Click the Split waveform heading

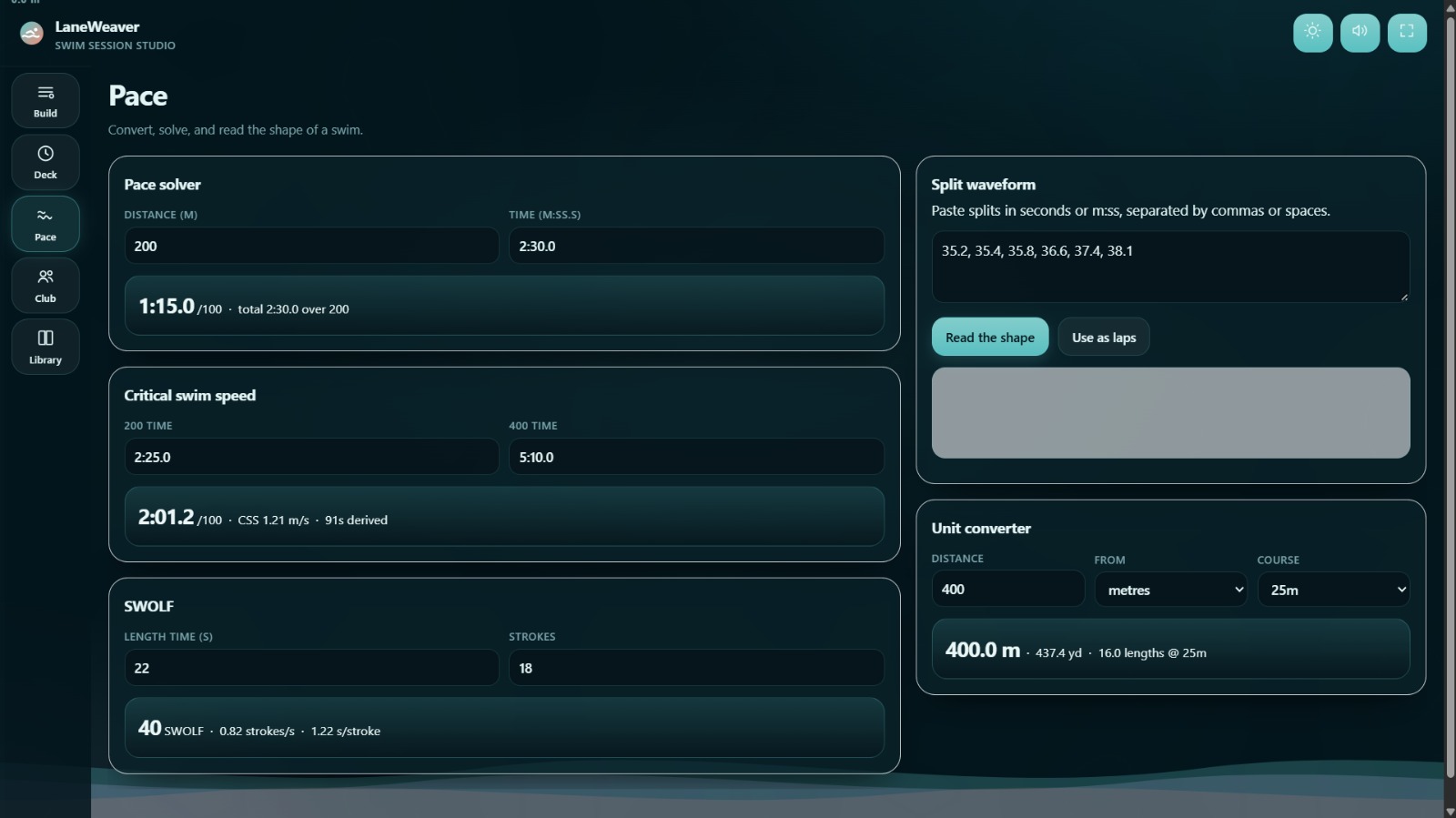983,185
